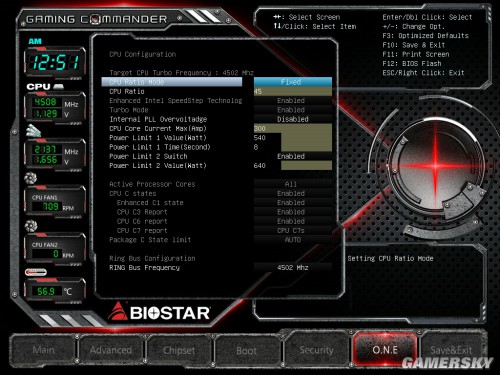Click the 12:51 clock display
This screenshot has width=500, height=375.
coord(55,62)
